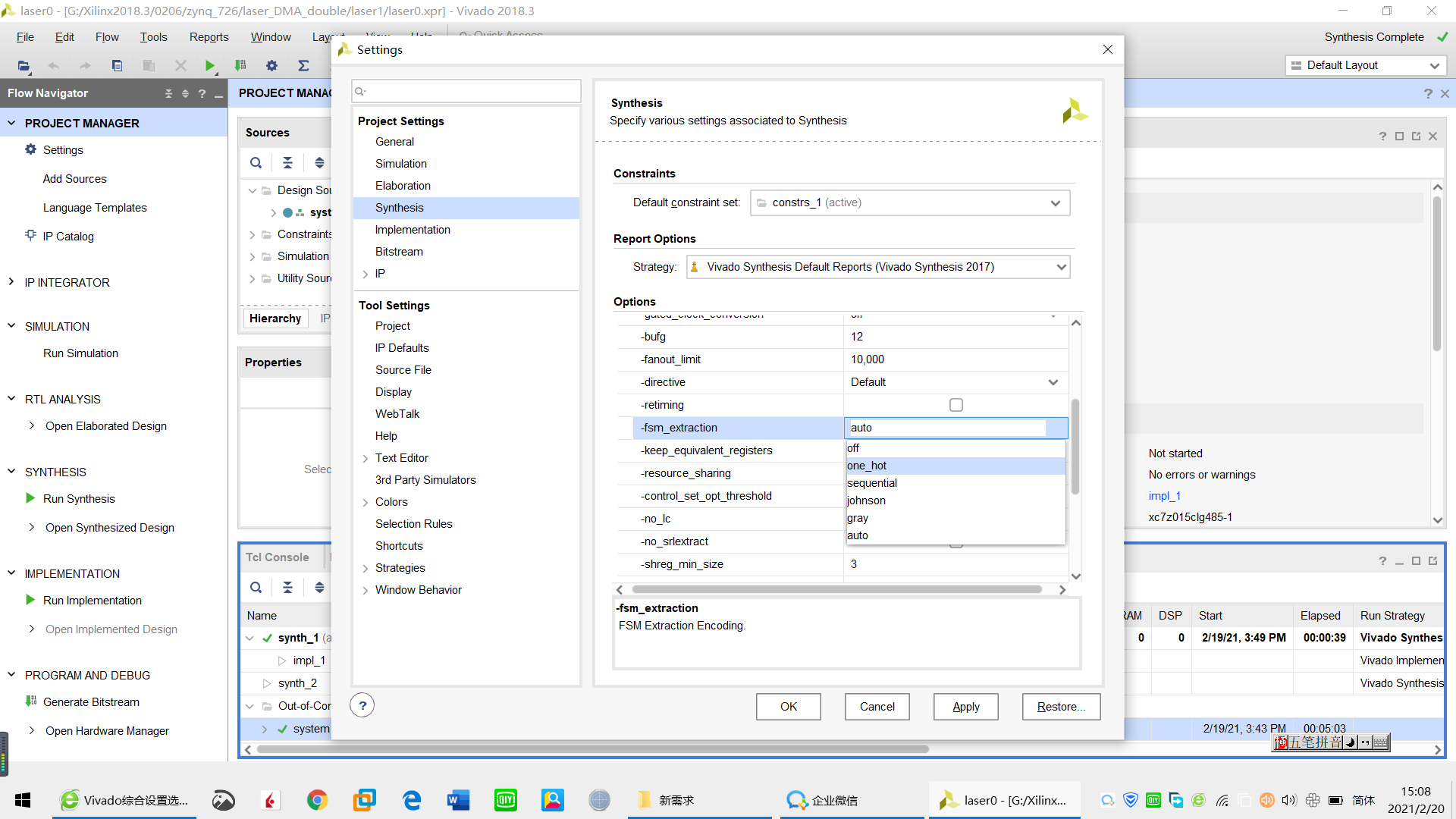1456x819 pixels.
Task: Select sequential encoding option
Action: (x=955, y=483)
